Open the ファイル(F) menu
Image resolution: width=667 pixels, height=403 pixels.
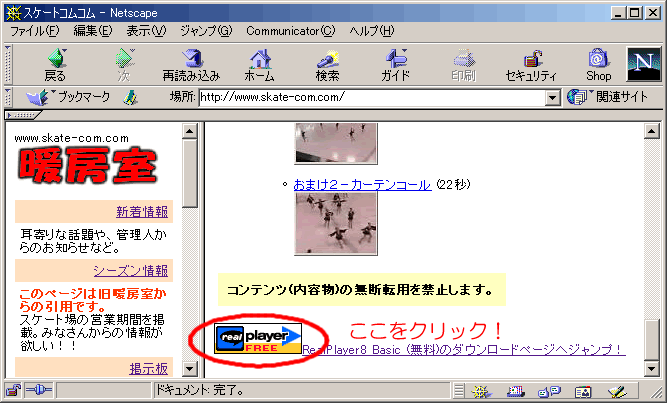34,31
